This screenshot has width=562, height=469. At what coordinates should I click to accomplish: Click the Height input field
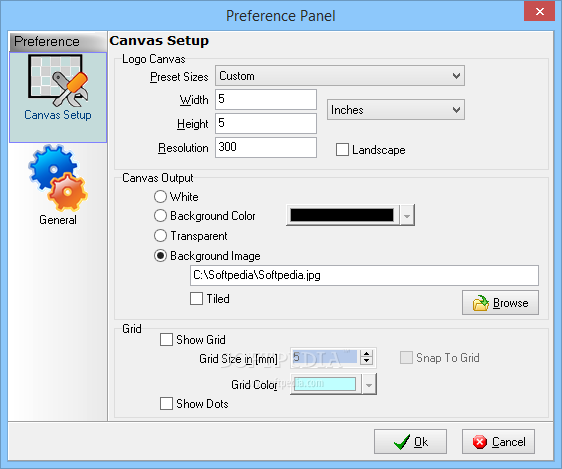pos(266,123)
